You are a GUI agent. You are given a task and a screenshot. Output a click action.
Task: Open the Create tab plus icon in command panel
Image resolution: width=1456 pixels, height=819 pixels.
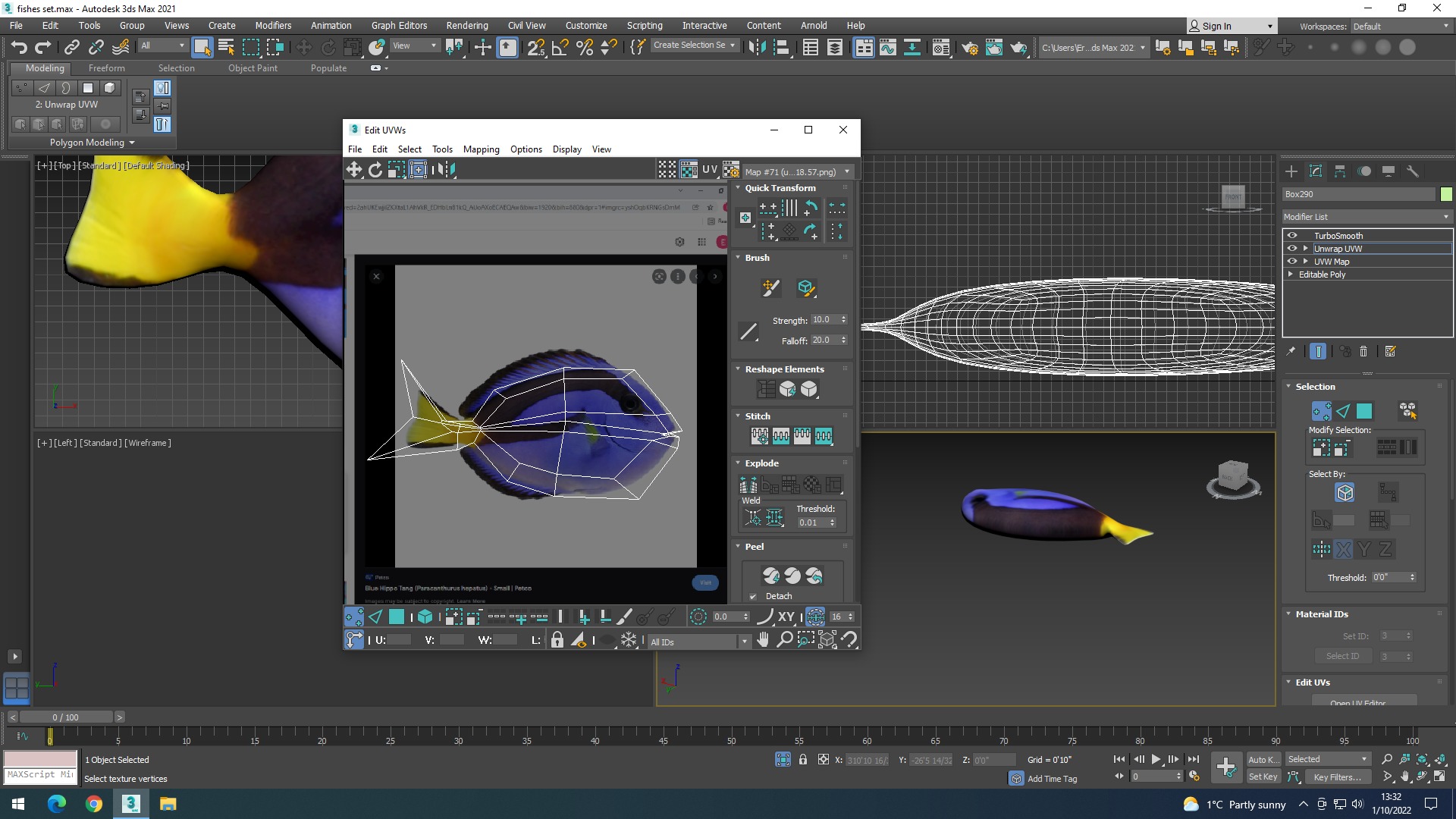1291,171
